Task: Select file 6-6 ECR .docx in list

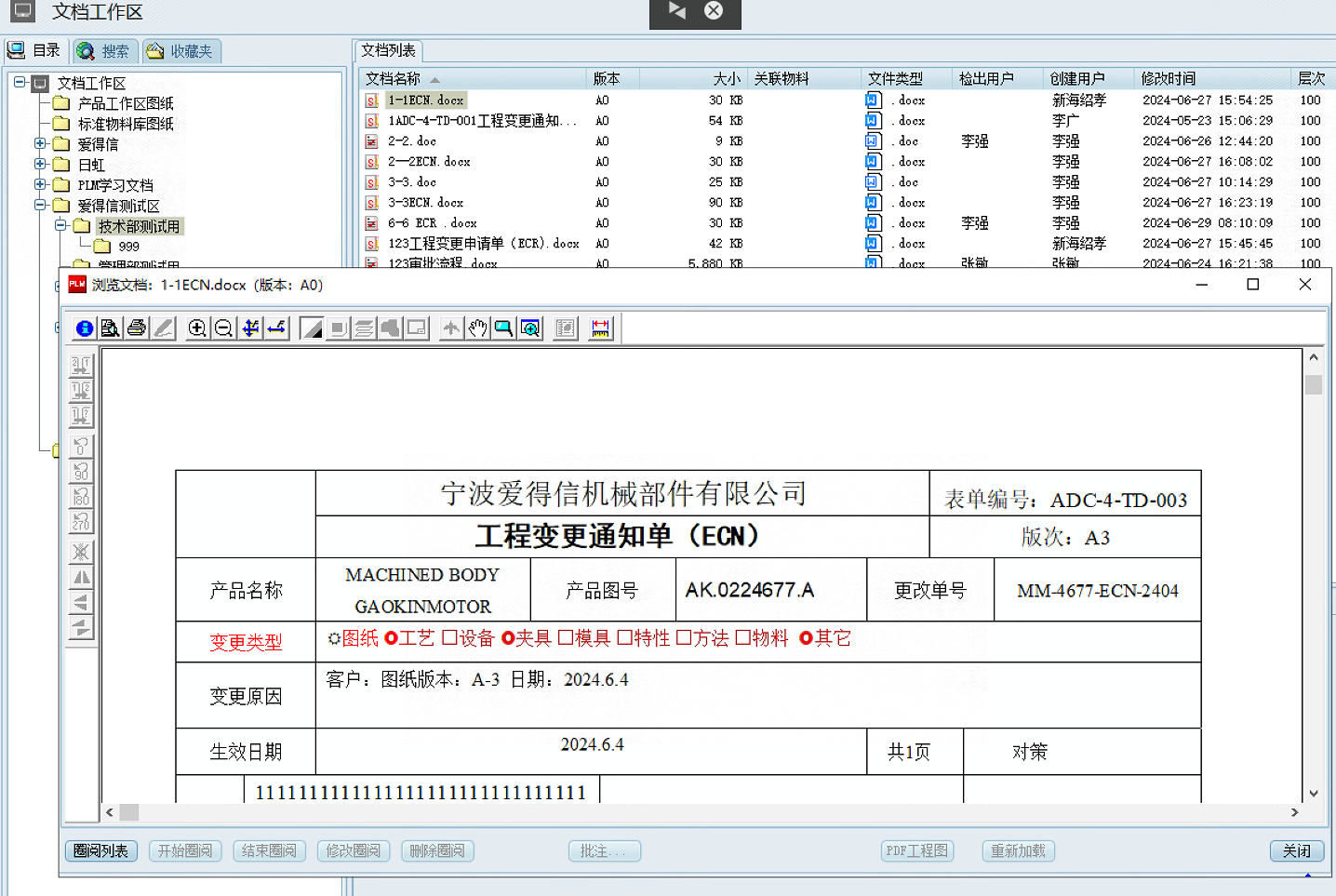Action: pyautogui.click(x=433, y=222)
